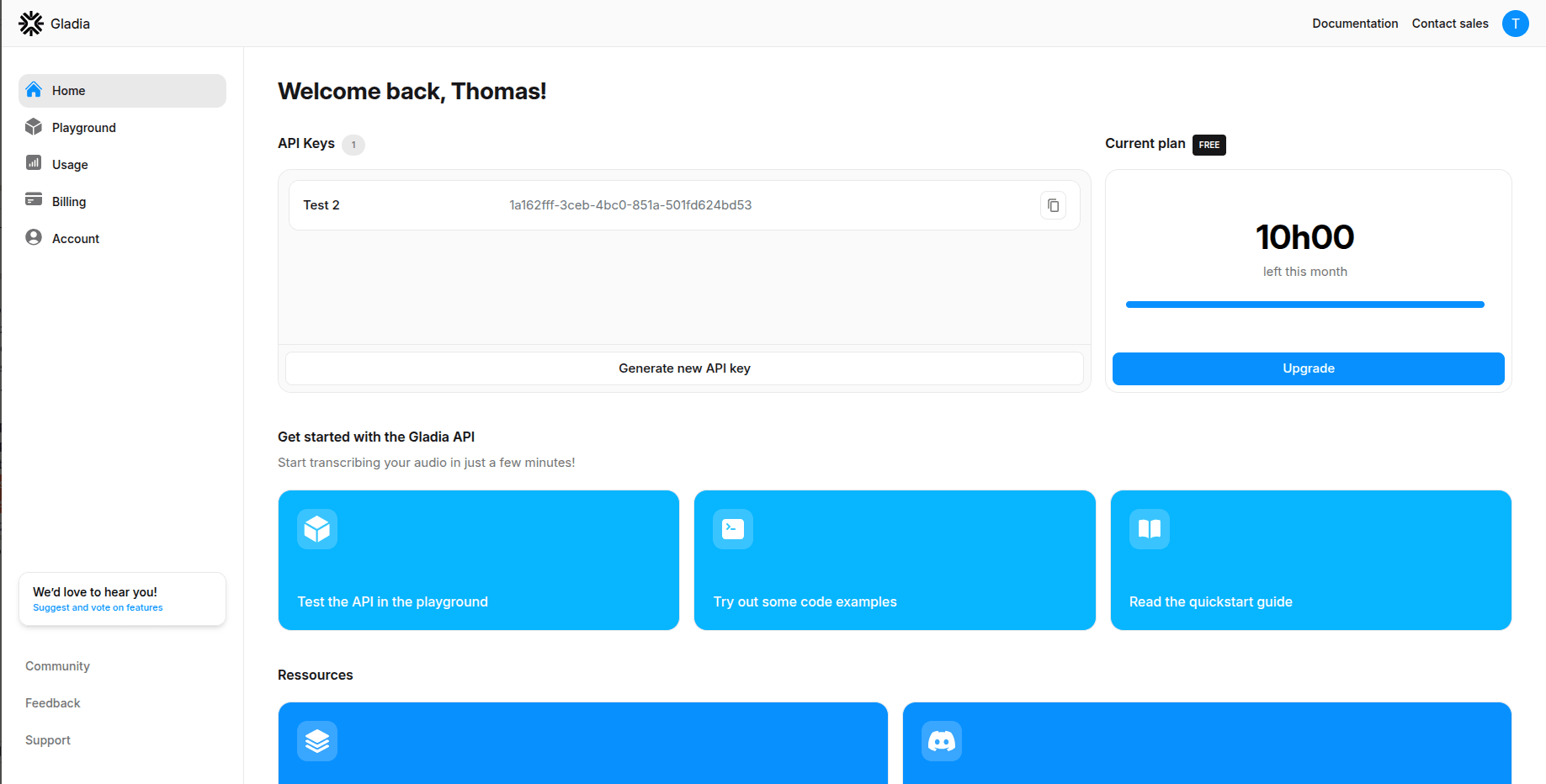This screenshot has width=1546, height=784.
Task: Open the Contact sales link
Action: [1450, 24]
